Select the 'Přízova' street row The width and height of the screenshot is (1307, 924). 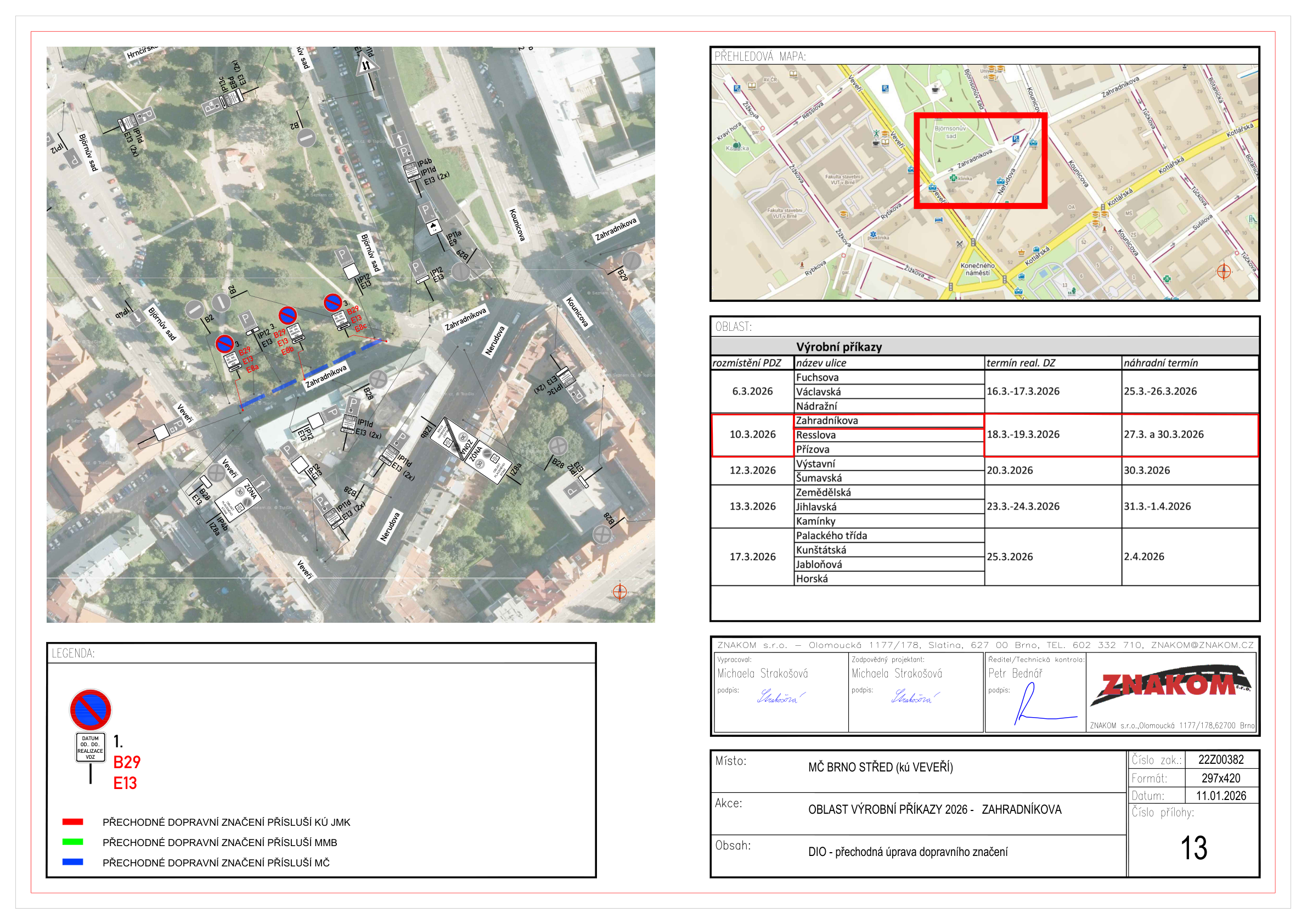pyautogui.click(x=890, y=449)
